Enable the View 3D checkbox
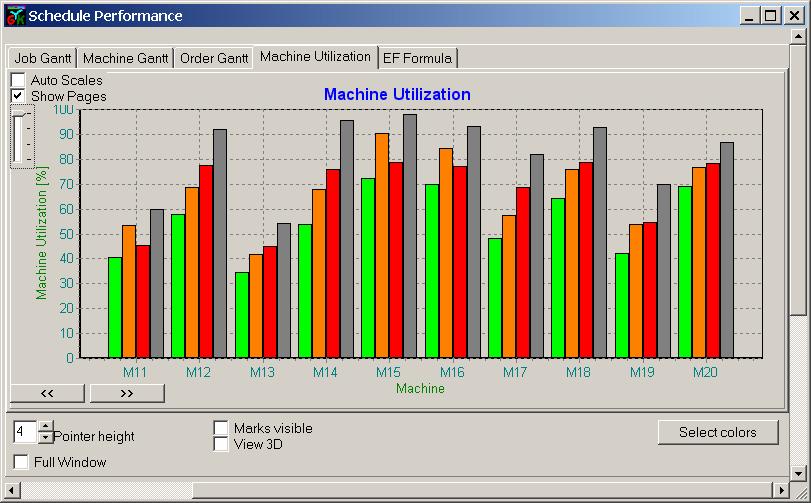 coord(221,444)
